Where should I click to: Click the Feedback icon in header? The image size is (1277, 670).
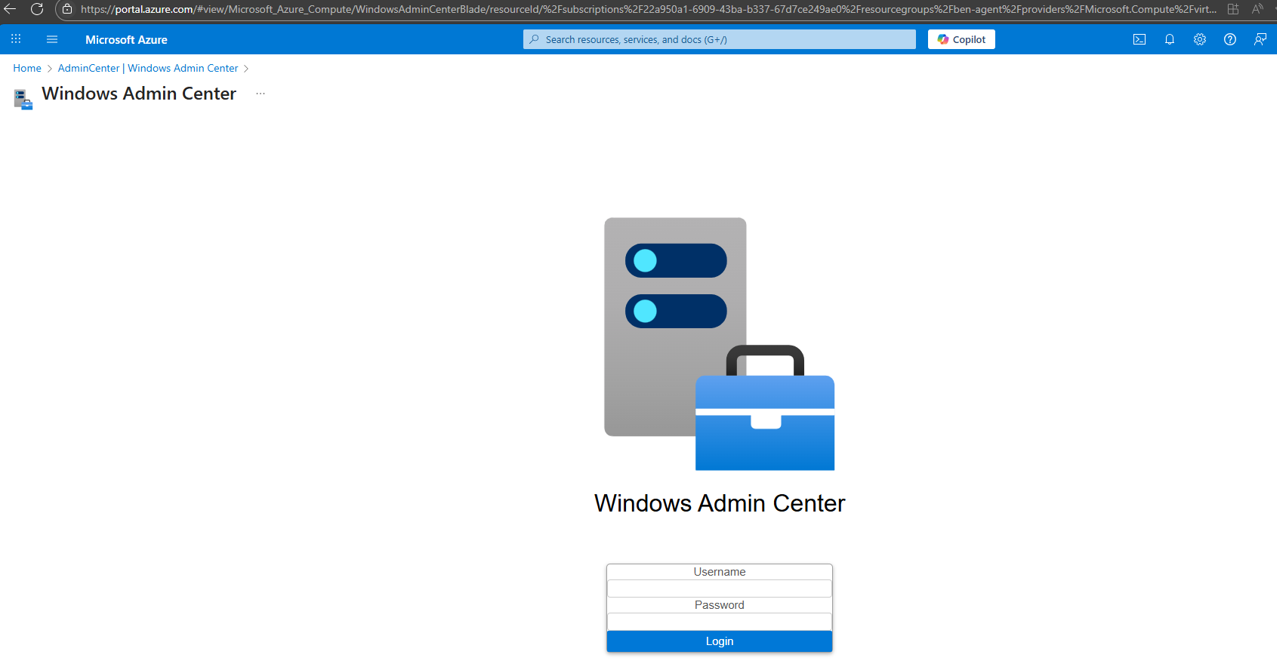pos(1260,40)
